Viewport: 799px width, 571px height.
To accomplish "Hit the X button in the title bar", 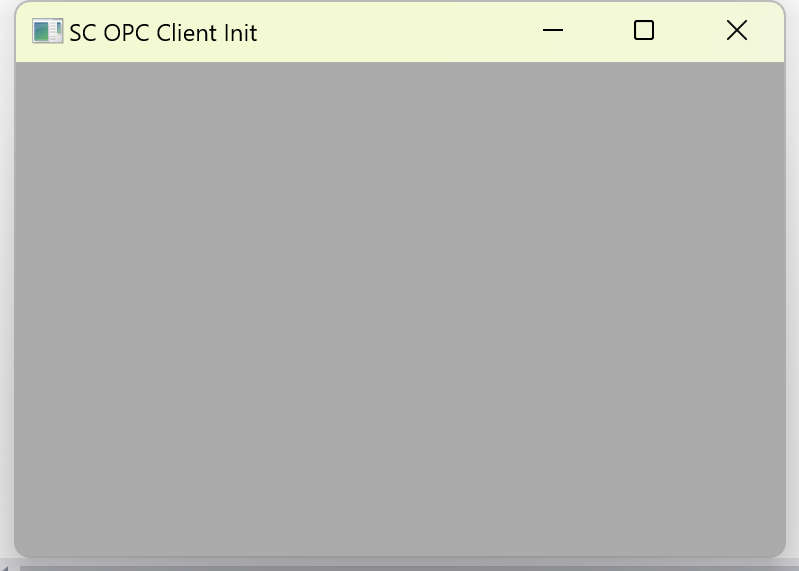I will coord(736,31).
